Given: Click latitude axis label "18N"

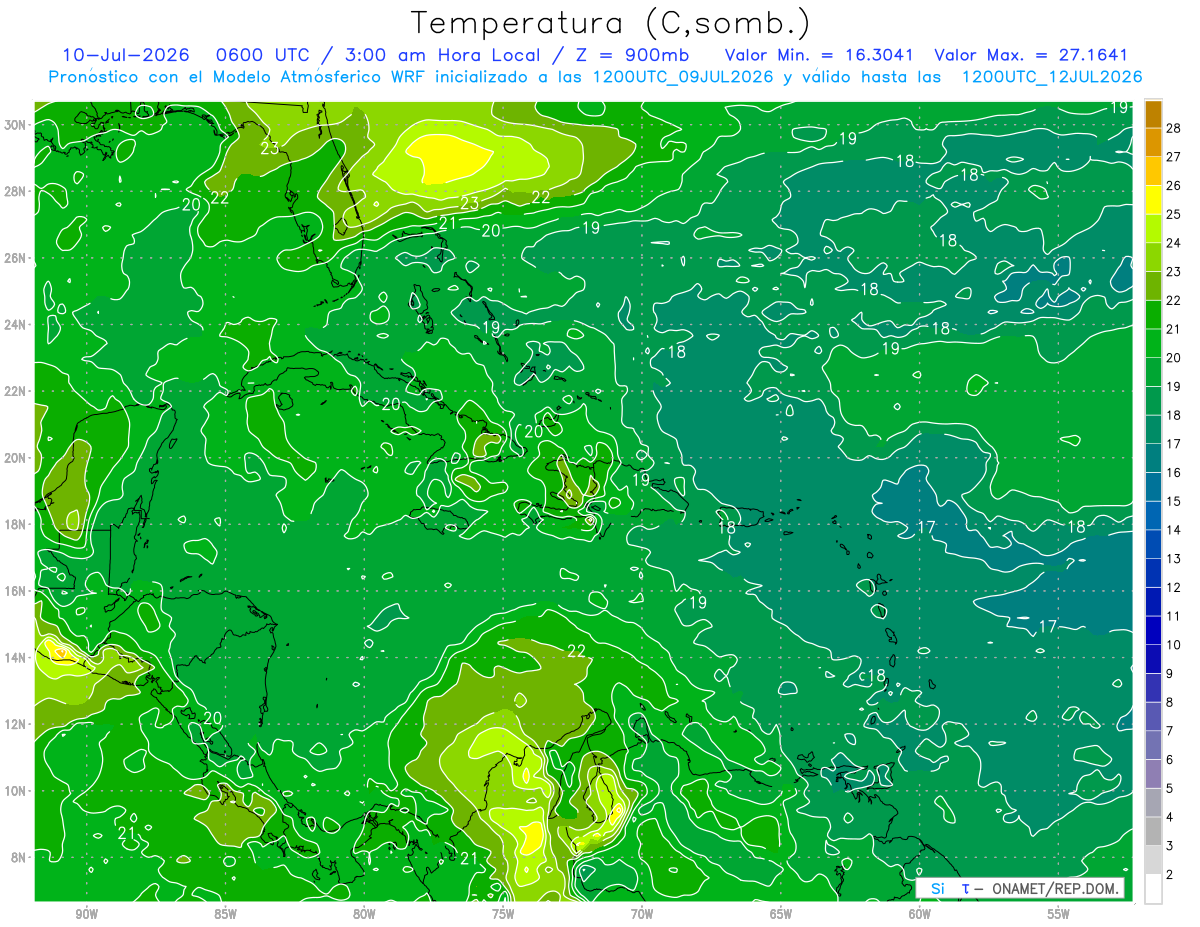Looking at the screenshot, I should [17, 524].
